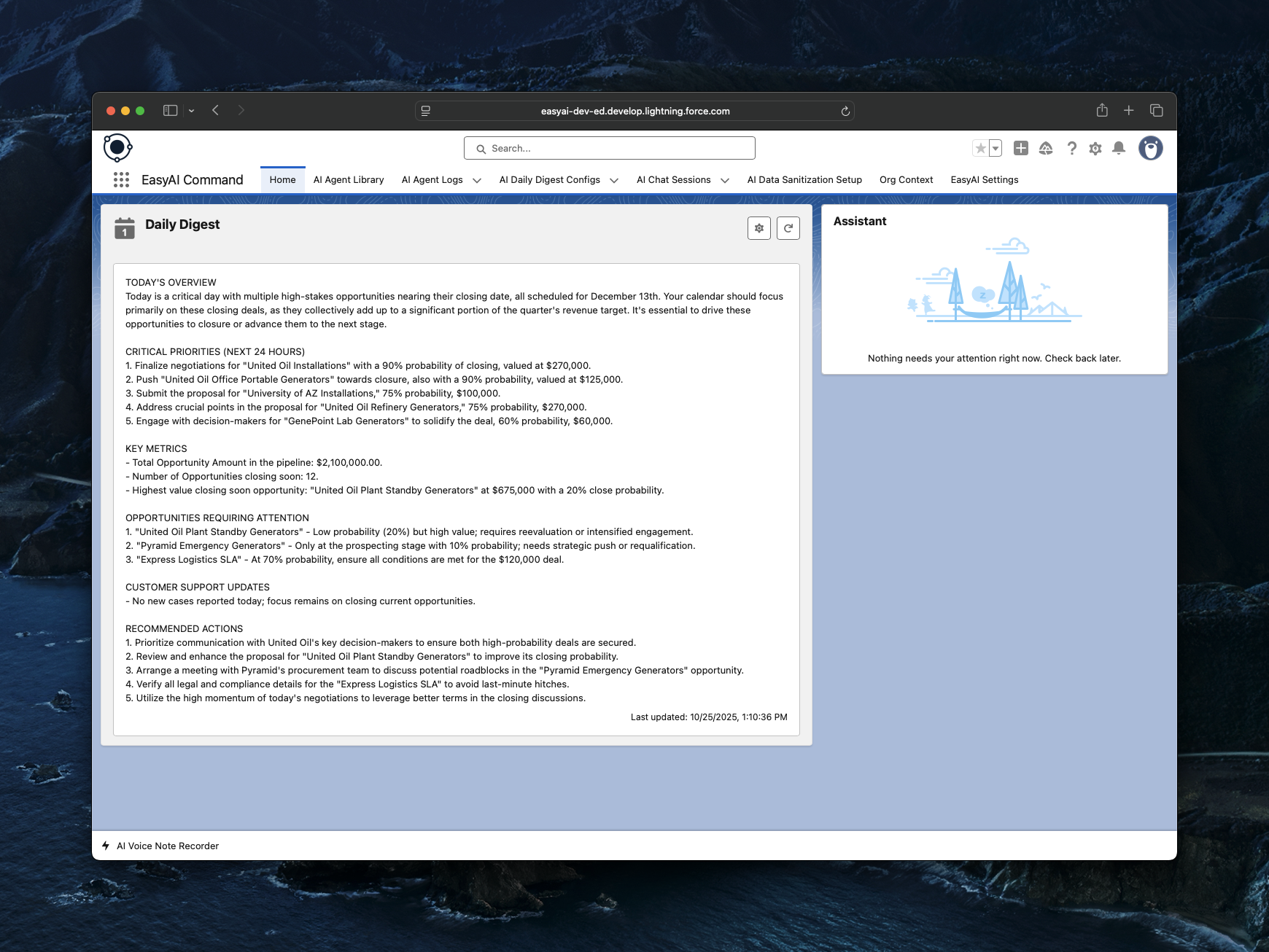This screenshot has width=1269, height=952.
Task: Open the Salesforce notifications bell
Action: pos(1118,149)
